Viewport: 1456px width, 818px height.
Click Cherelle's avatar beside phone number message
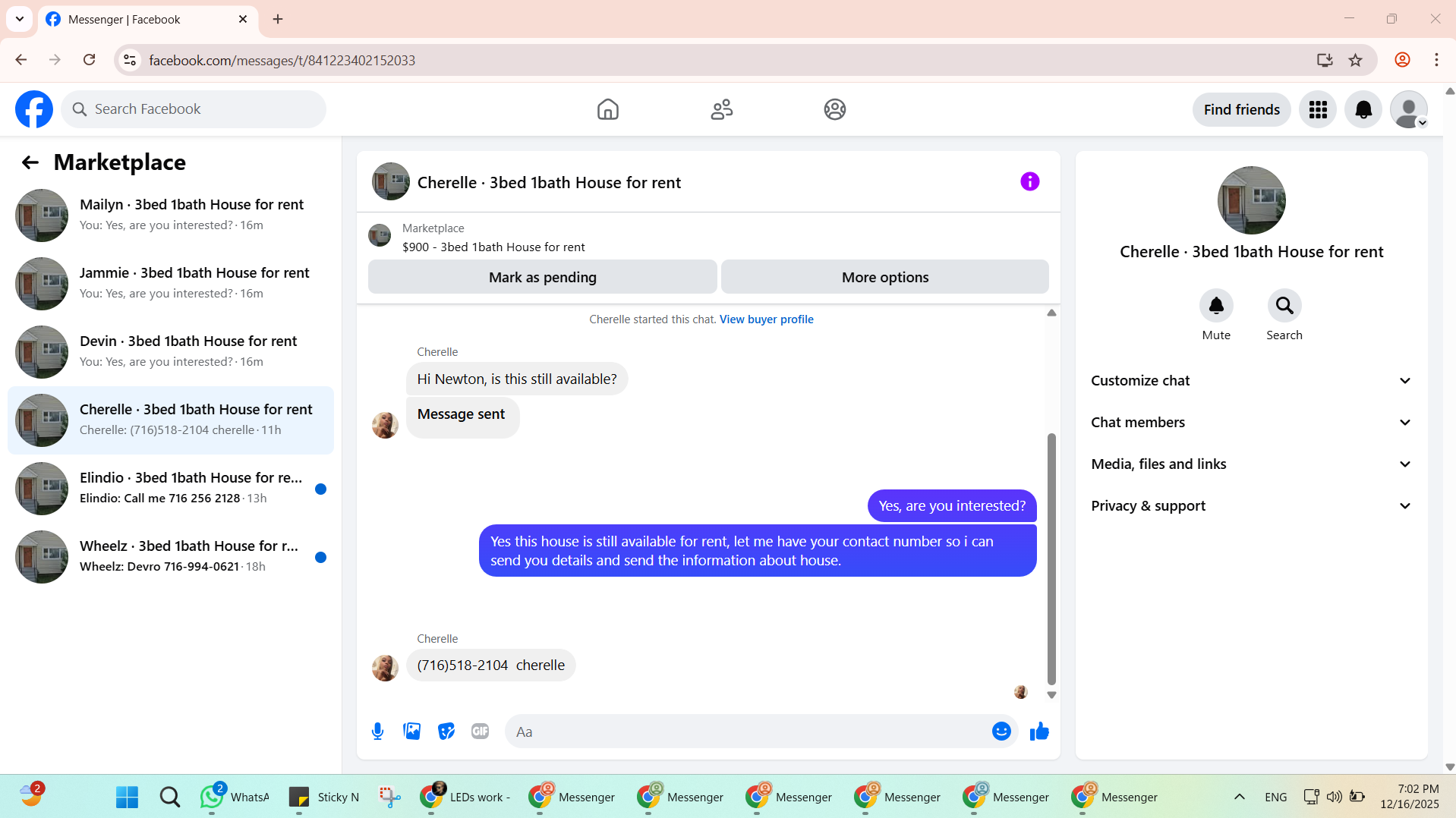tap(385, 669)
